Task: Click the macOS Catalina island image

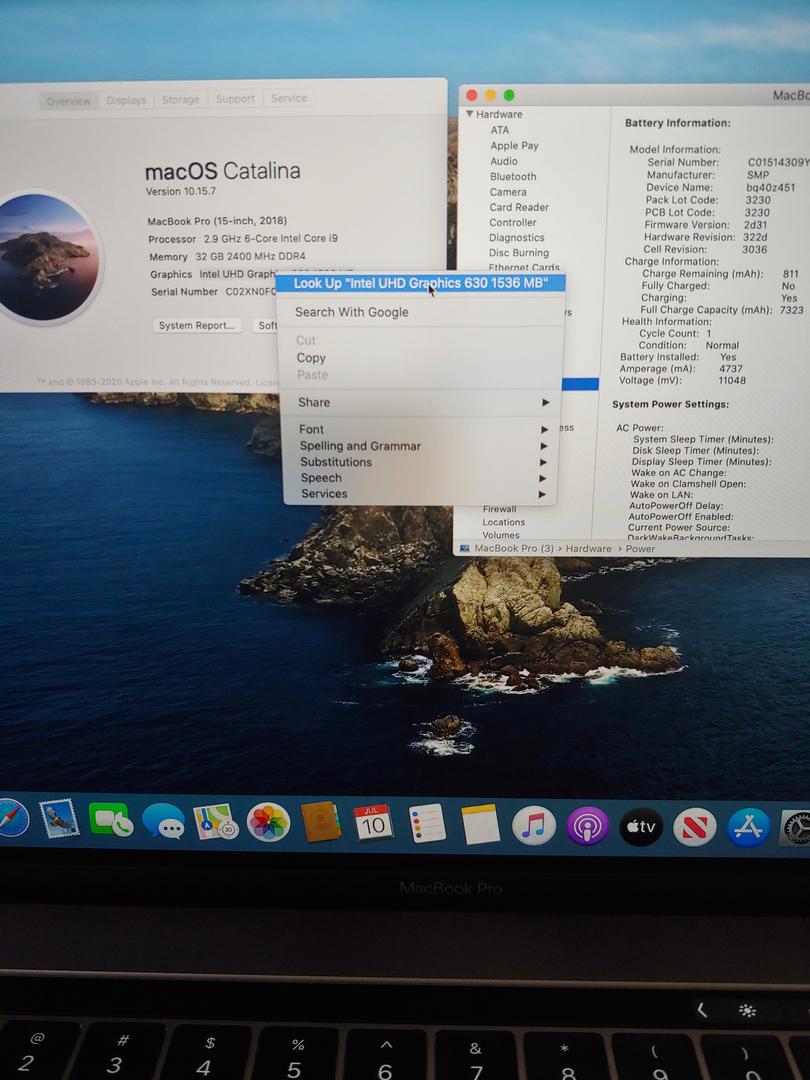Action: point(47,257)
